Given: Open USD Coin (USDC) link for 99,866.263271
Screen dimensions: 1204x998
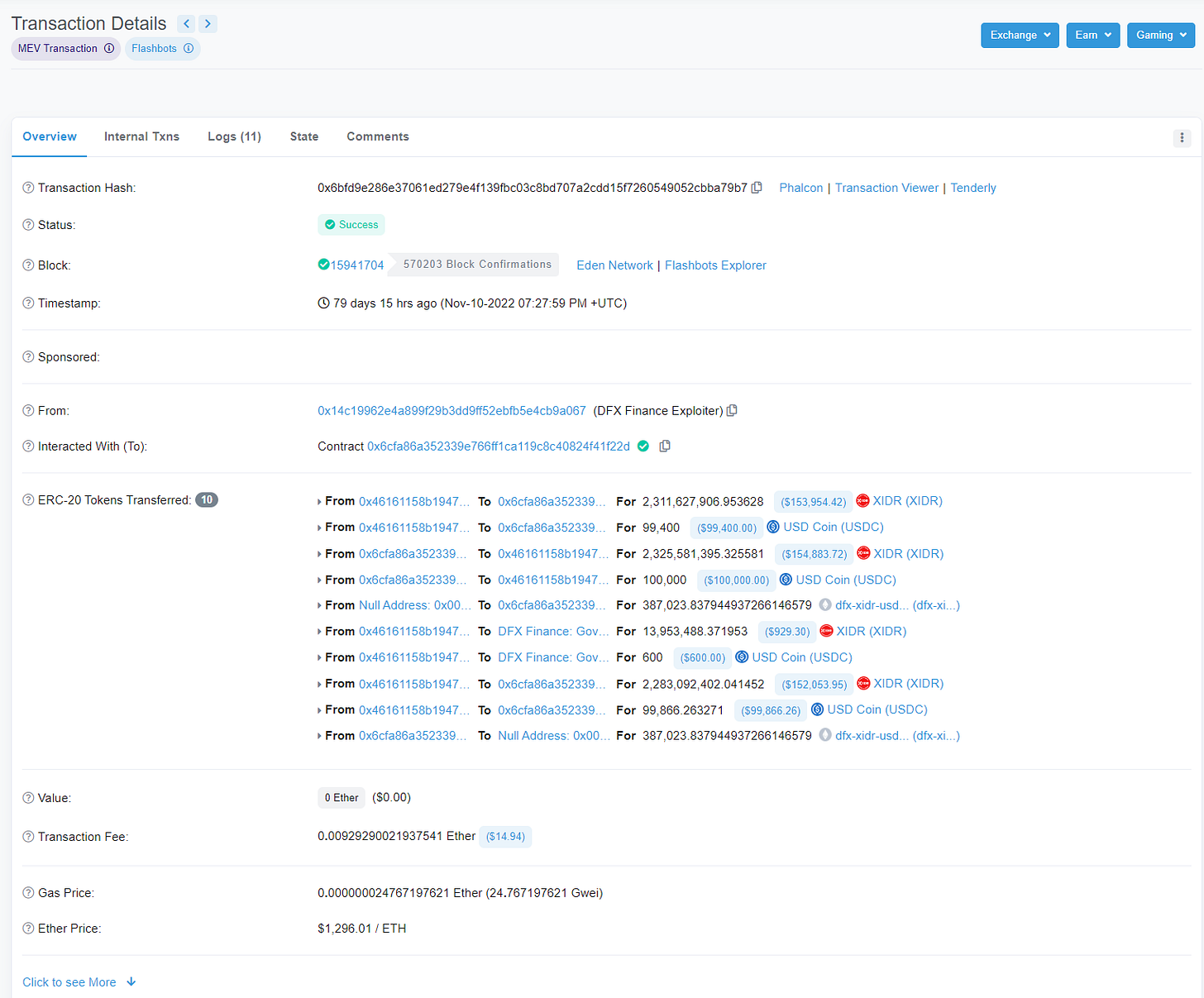Looking at the screenshot, I should [x=877, y=709].
